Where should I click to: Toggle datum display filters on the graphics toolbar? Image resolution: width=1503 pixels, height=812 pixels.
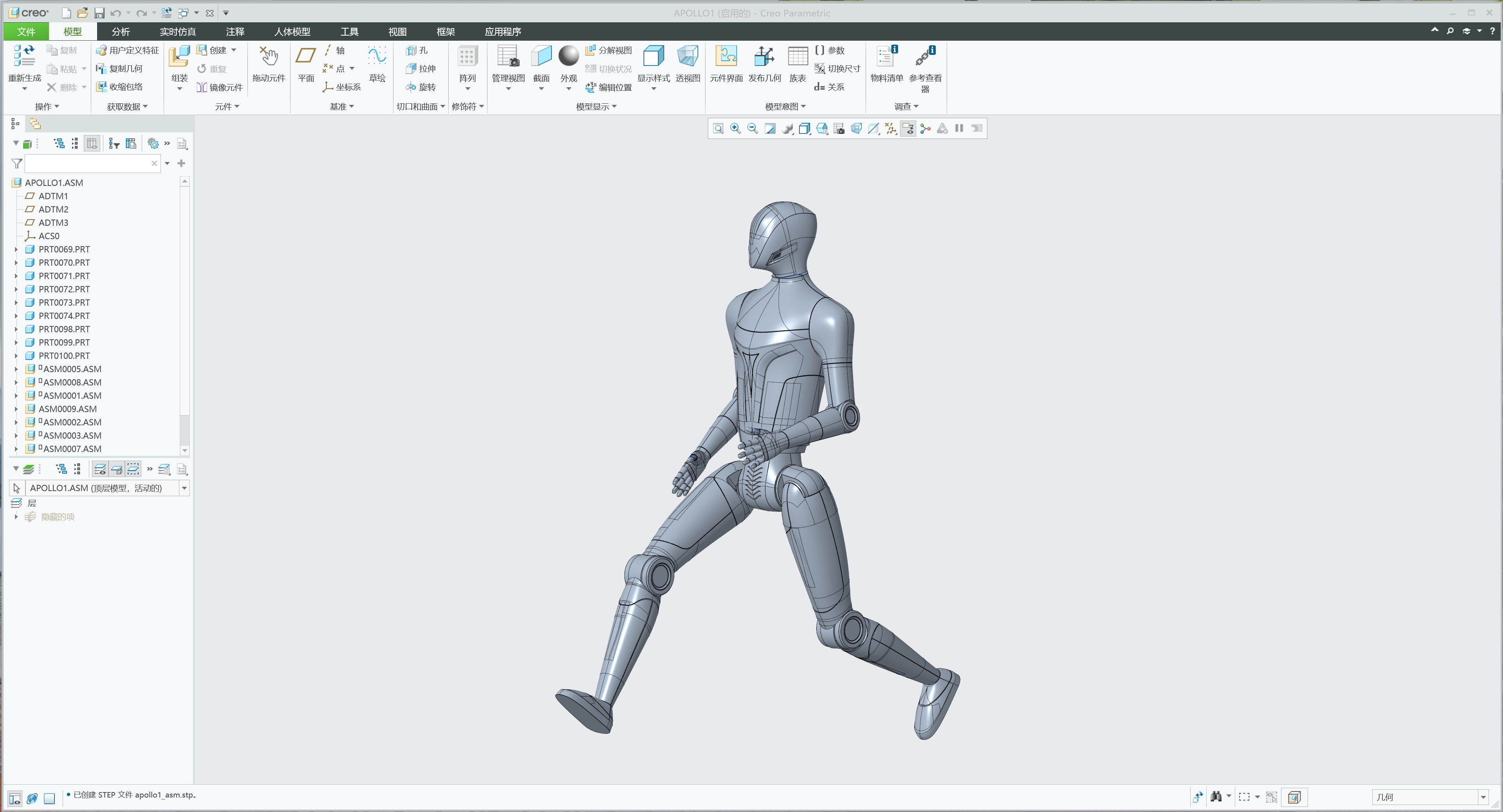(891, 128)
